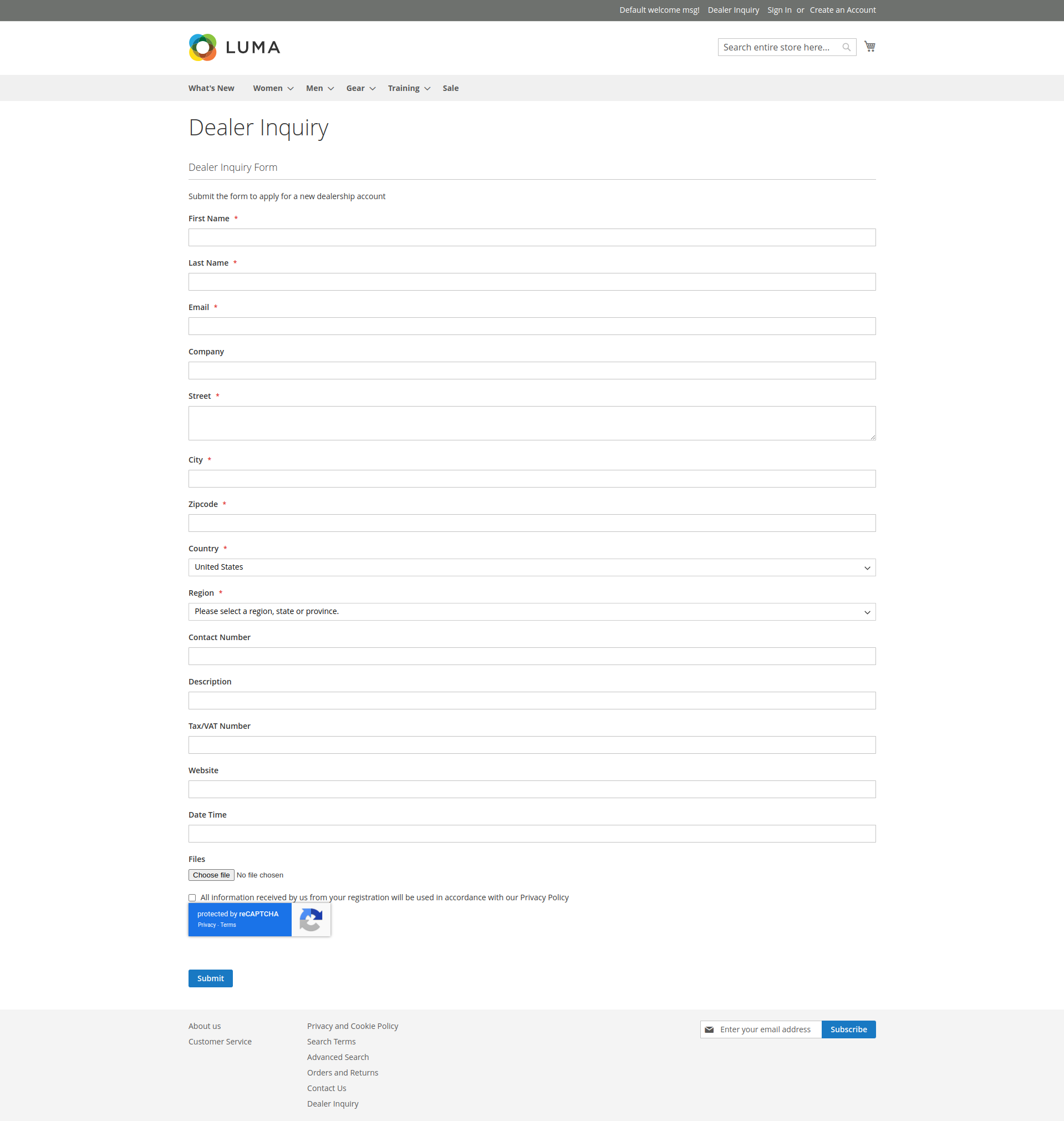Viewport: 1064px width, 1121px height.
Task: Open the Women category
Action: click(x=268, y=88)
